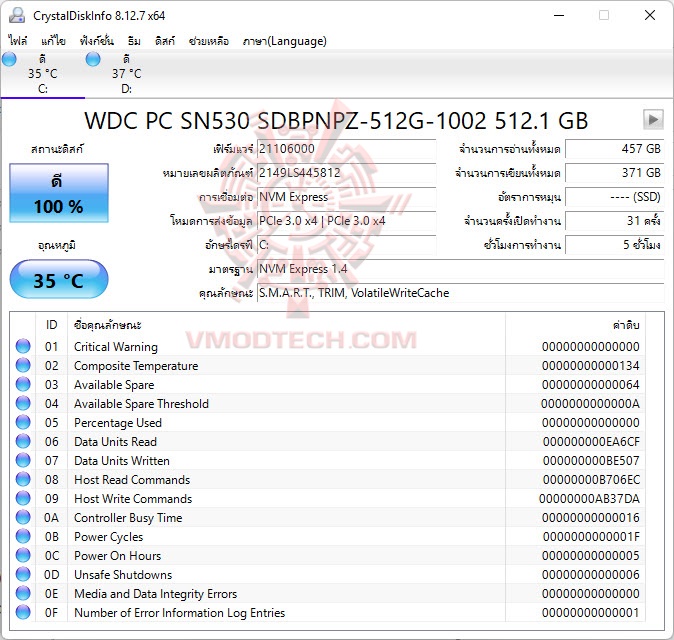
Task: Click raw value 000000000001F
Action: 591,536
